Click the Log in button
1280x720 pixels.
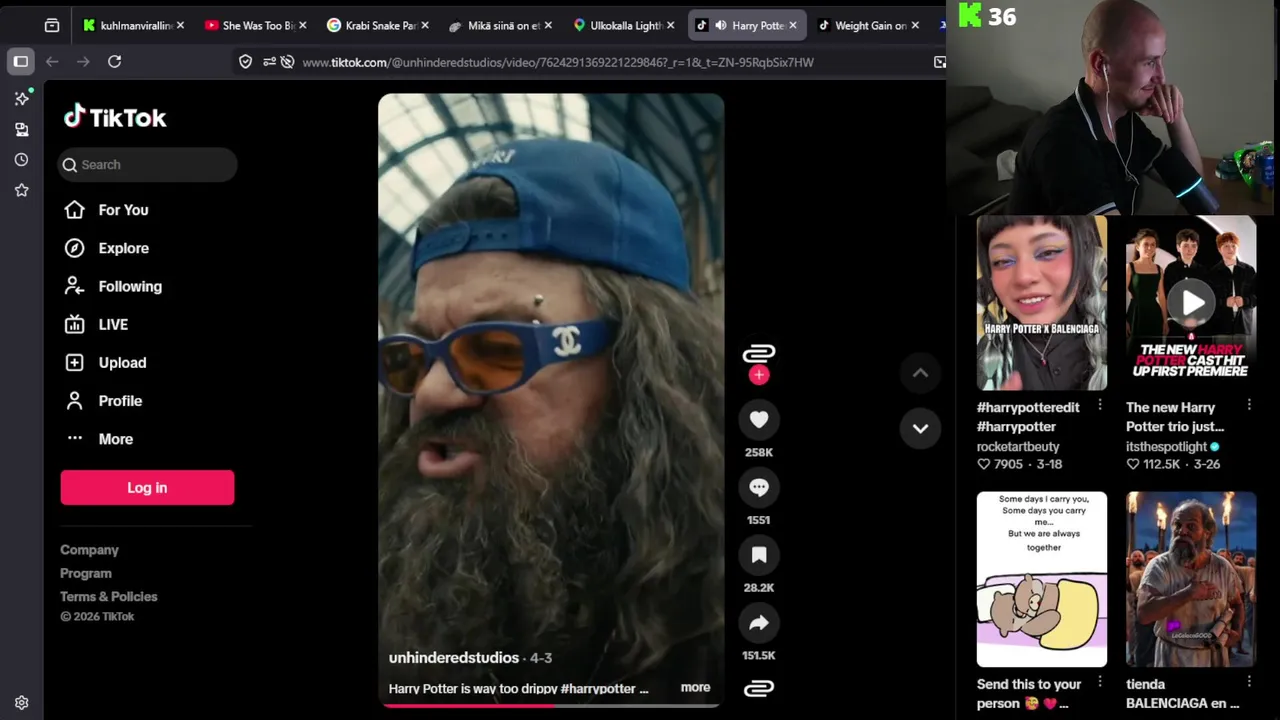tap(147, 487)
